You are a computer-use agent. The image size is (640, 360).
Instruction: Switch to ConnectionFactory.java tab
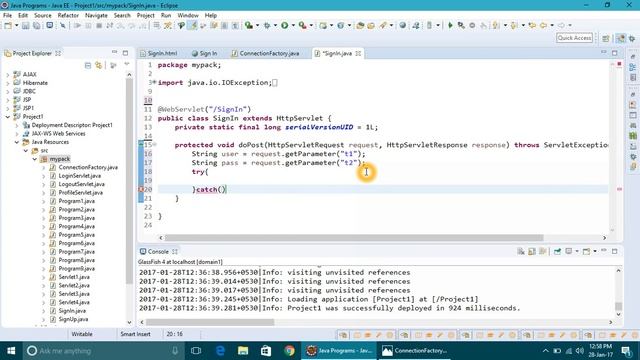coord(265,53)
